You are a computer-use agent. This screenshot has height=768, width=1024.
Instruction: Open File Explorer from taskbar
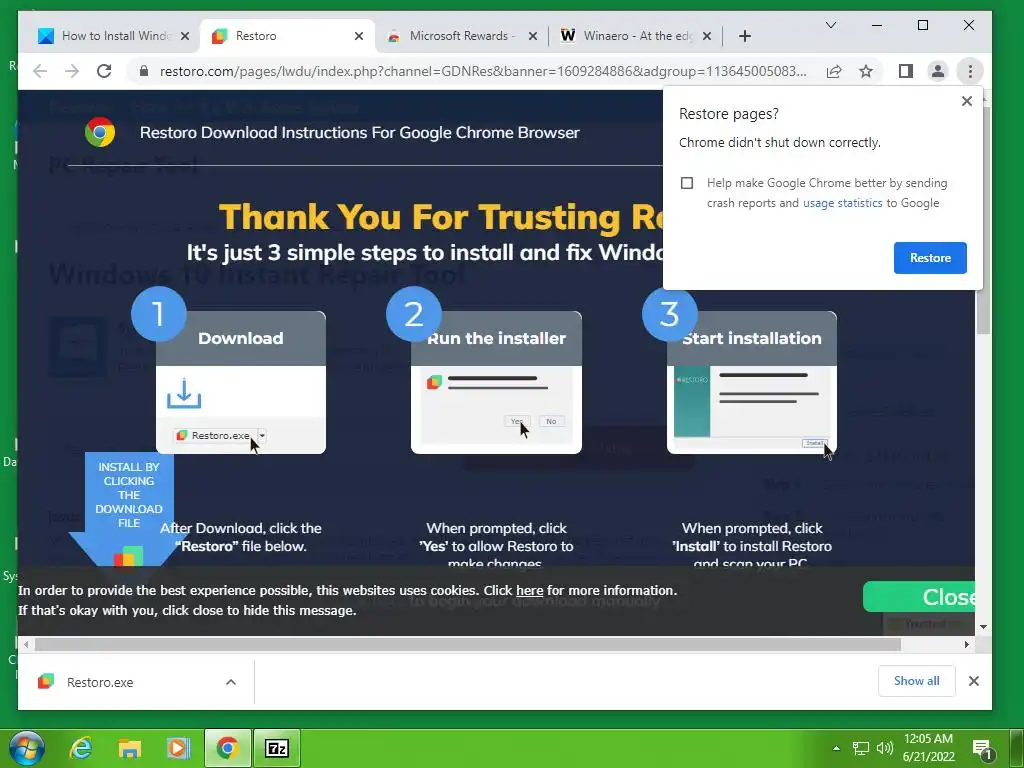point(129,748)
